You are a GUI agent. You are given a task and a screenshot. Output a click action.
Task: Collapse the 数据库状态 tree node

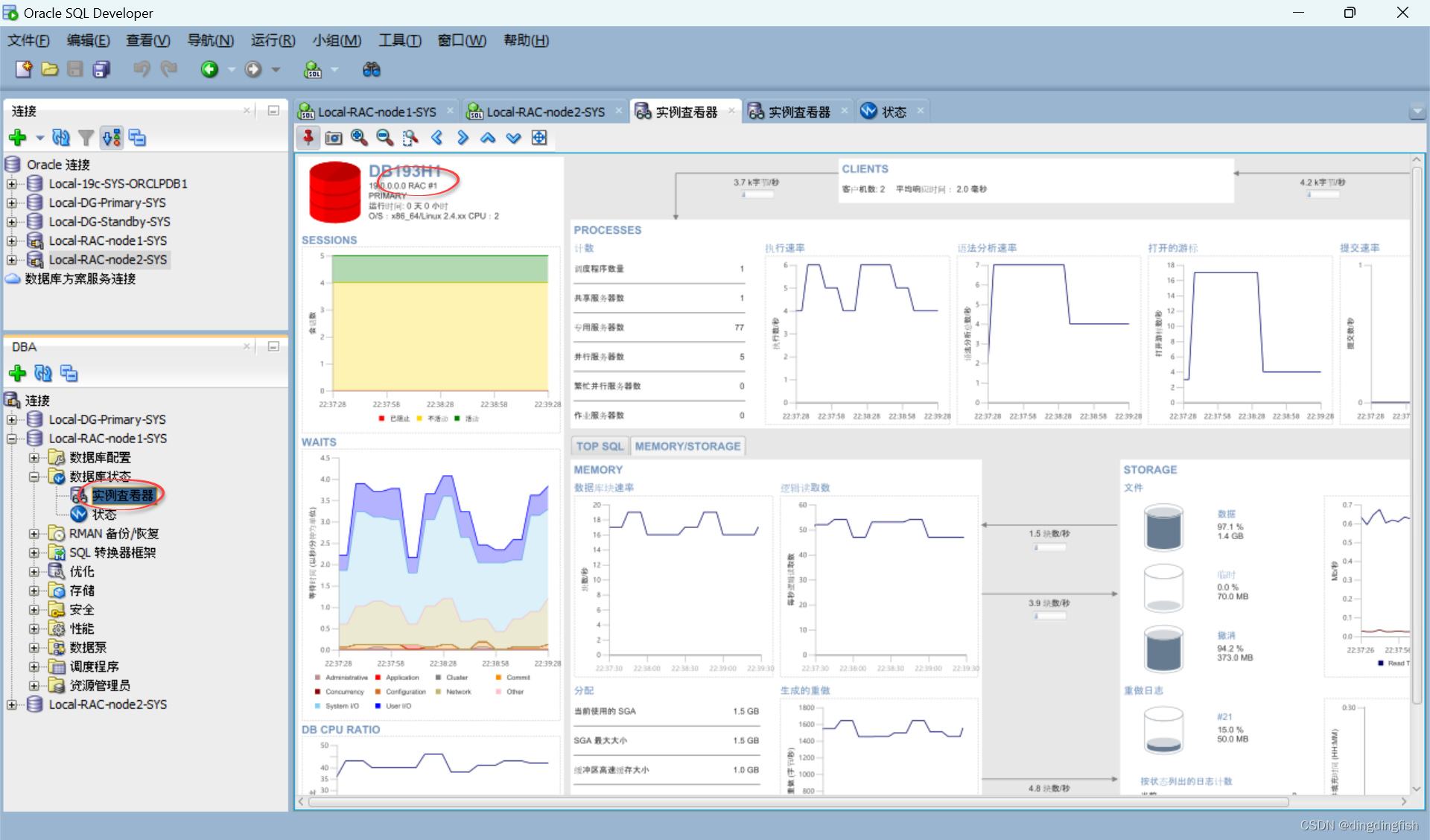pyautogui.click(x=34, y=477)
